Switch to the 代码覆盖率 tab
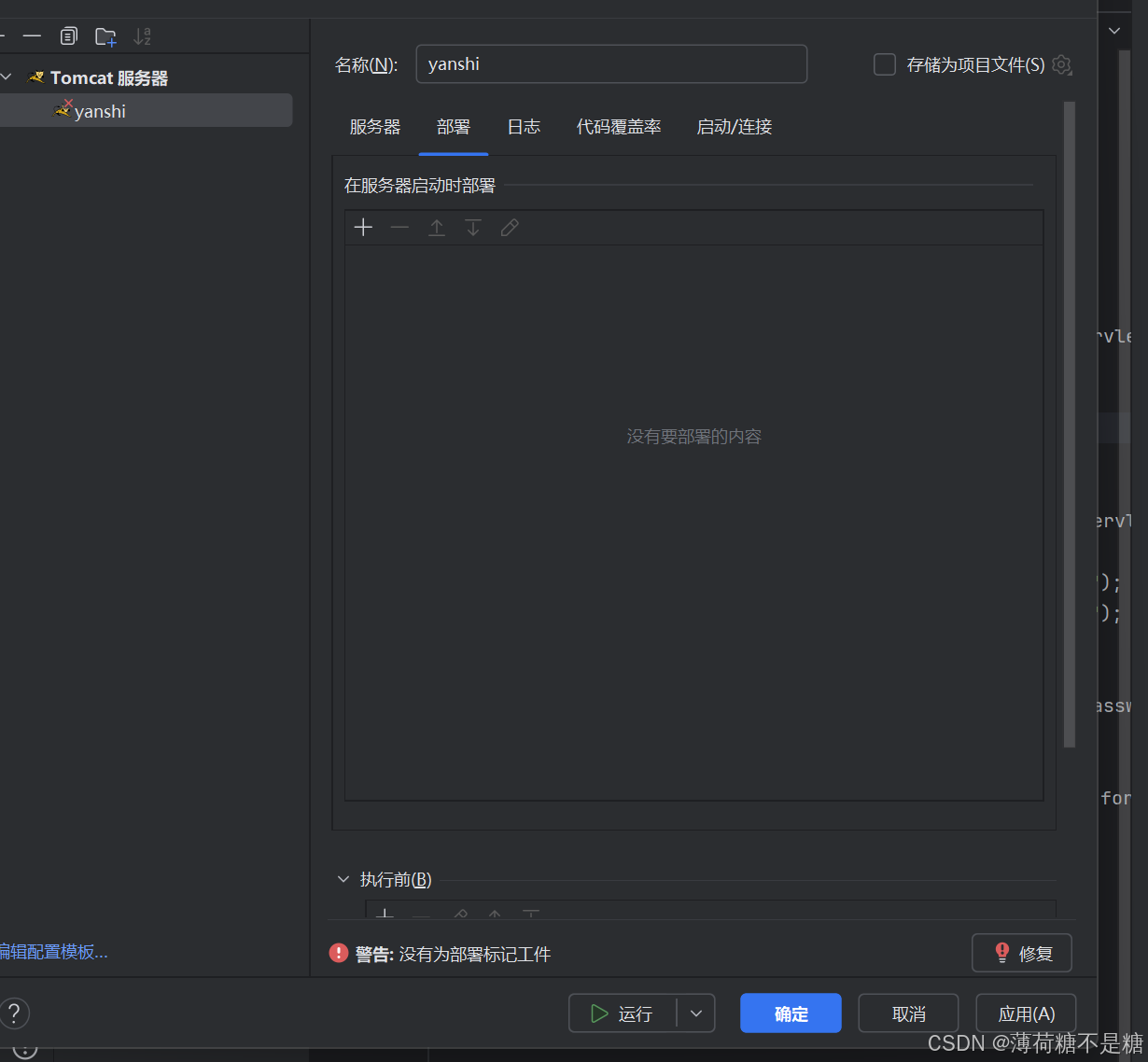1148x1062 pixels. pos(618,127)
